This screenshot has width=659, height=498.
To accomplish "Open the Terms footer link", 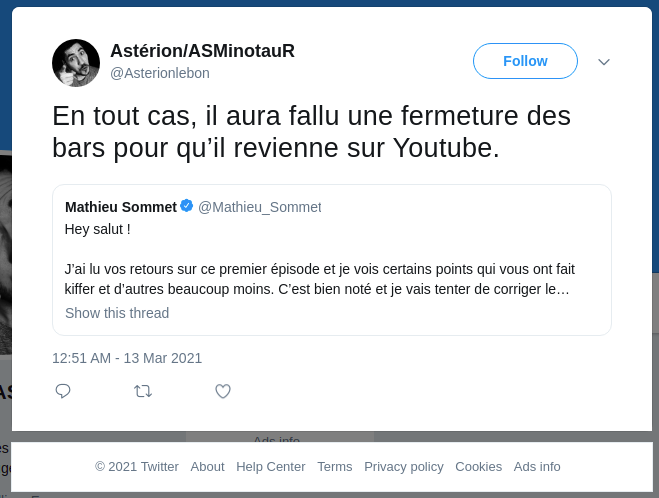I will pos(335,466).
